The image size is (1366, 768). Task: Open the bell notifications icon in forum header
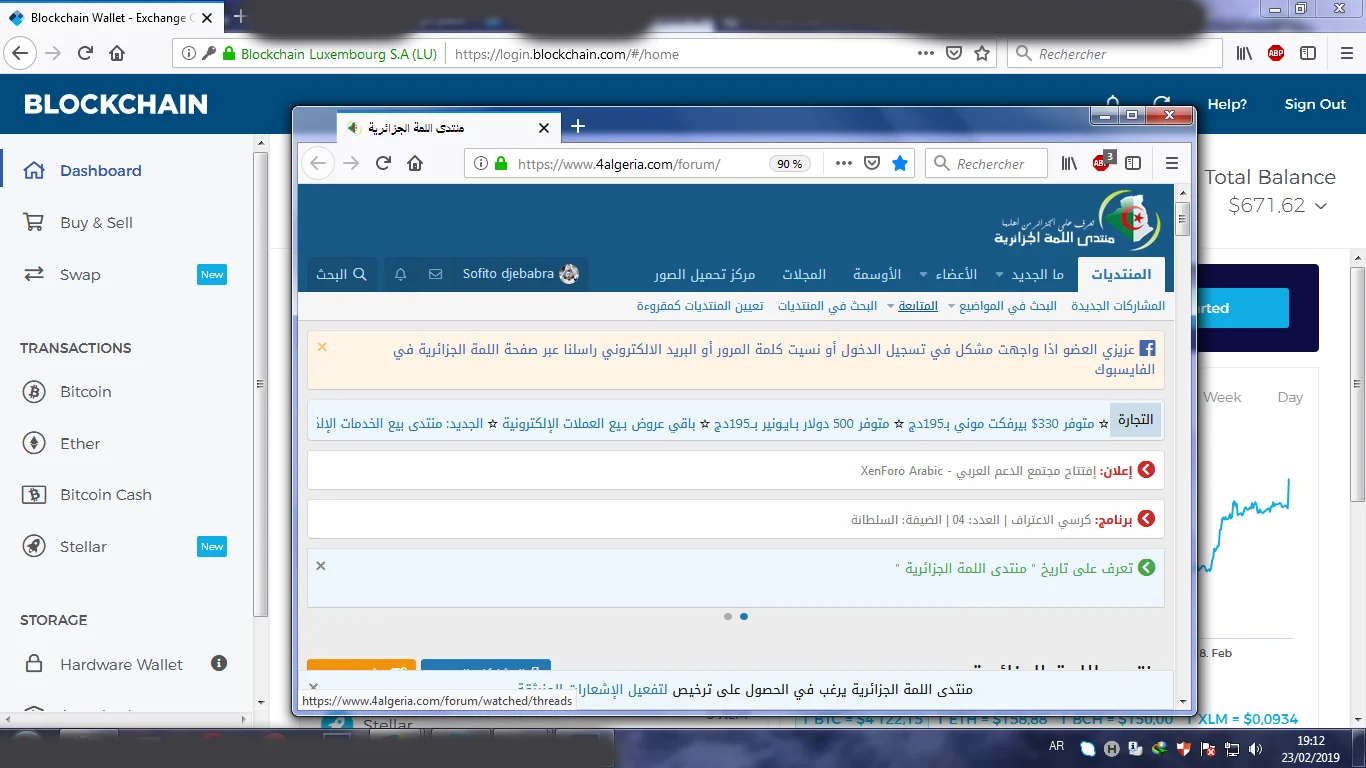pos(401,274)
